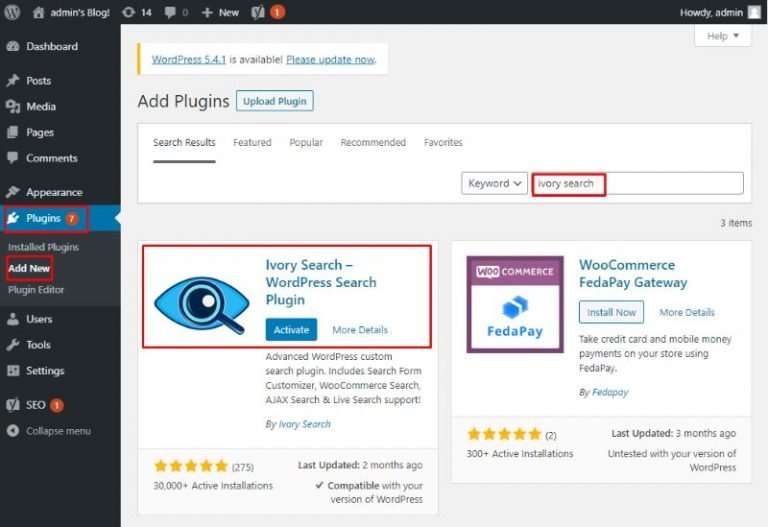Click the Posts pushpin icon
The image size is (768, 527).
(13, 80)
